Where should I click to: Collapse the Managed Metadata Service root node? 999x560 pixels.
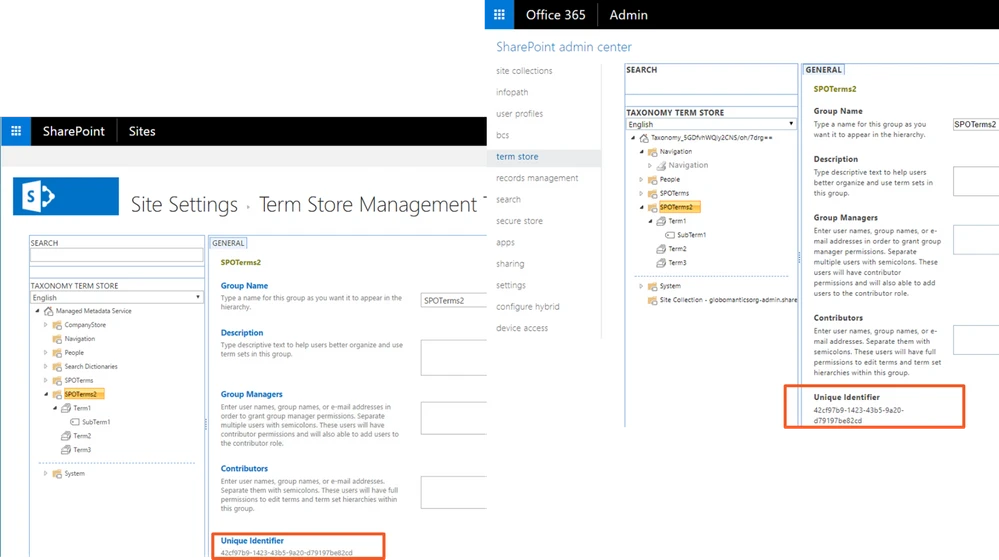pos(38,311)
